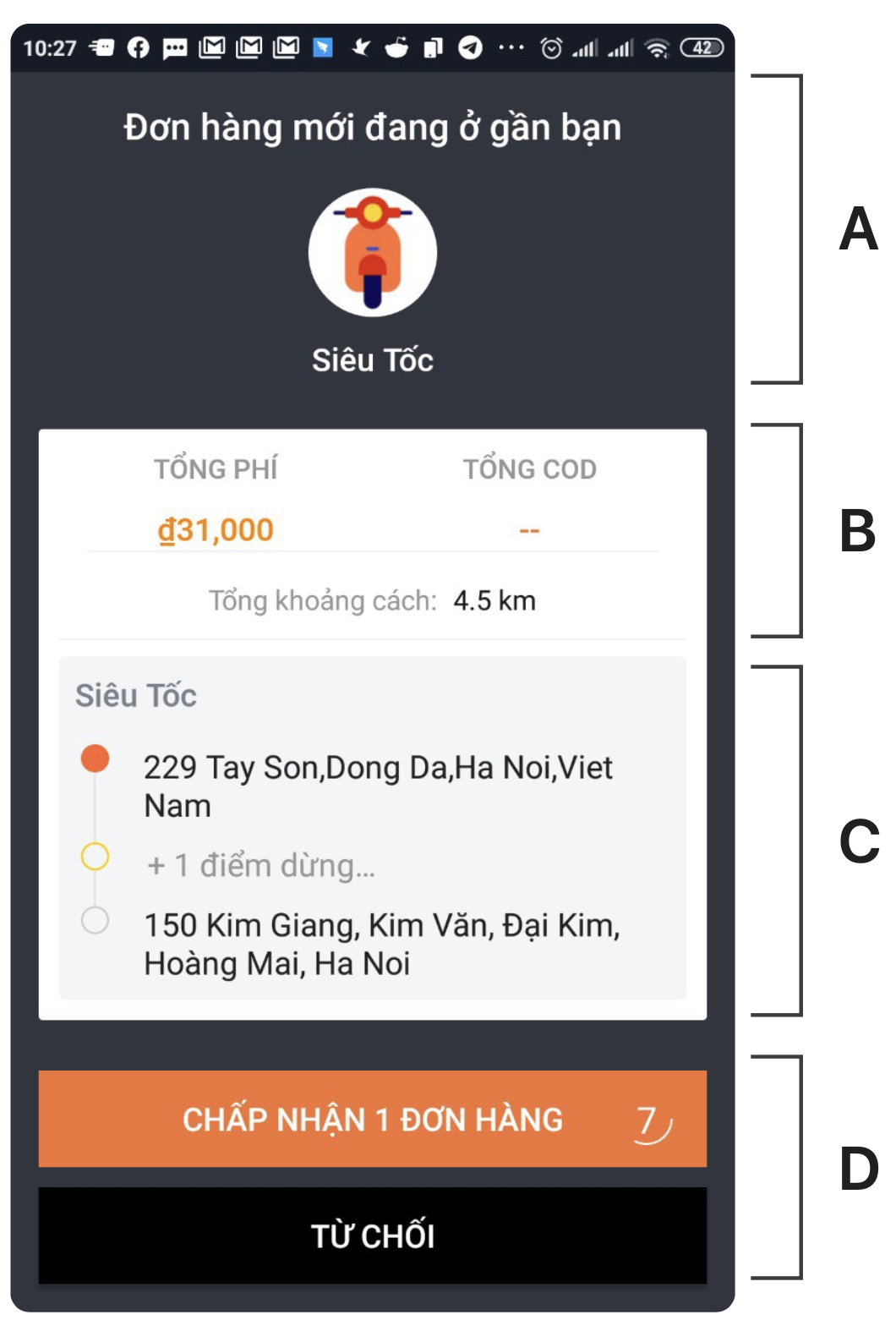
Task: Tap the battery level indicator
Action: (702, 48)
